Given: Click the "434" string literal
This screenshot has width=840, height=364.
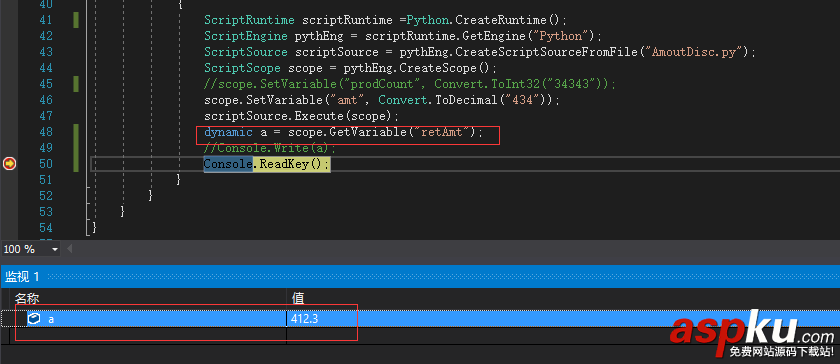Looking at the screenshot, I should point(522,100).
